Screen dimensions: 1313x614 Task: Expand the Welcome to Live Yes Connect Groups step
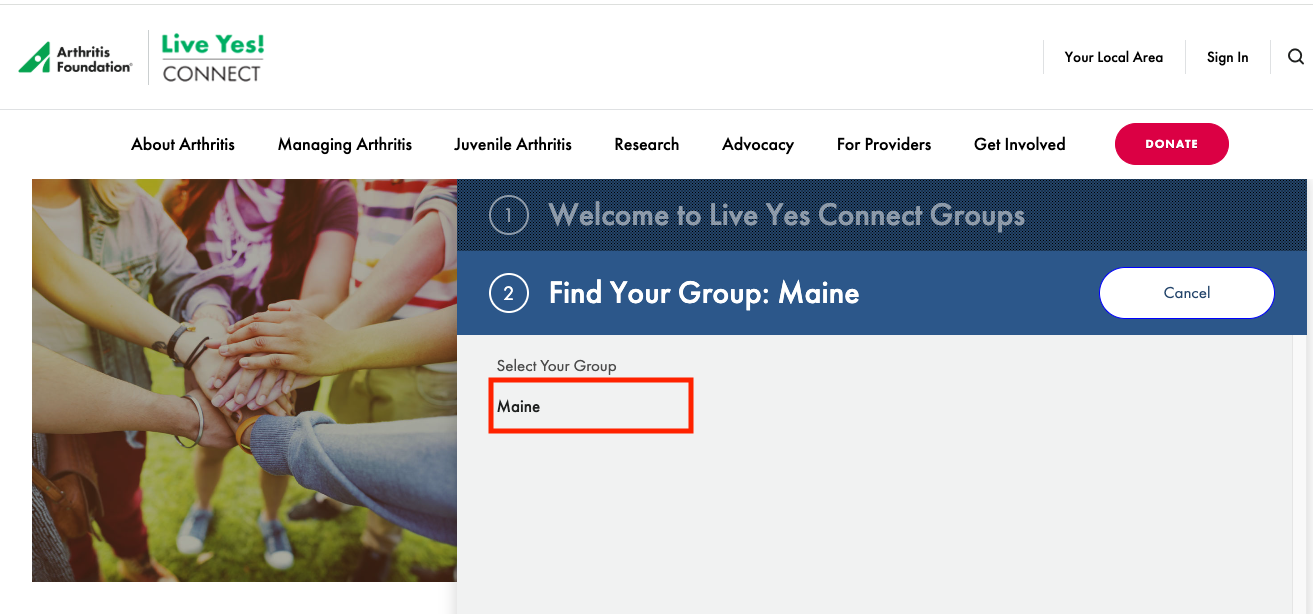tap(786, 216)
